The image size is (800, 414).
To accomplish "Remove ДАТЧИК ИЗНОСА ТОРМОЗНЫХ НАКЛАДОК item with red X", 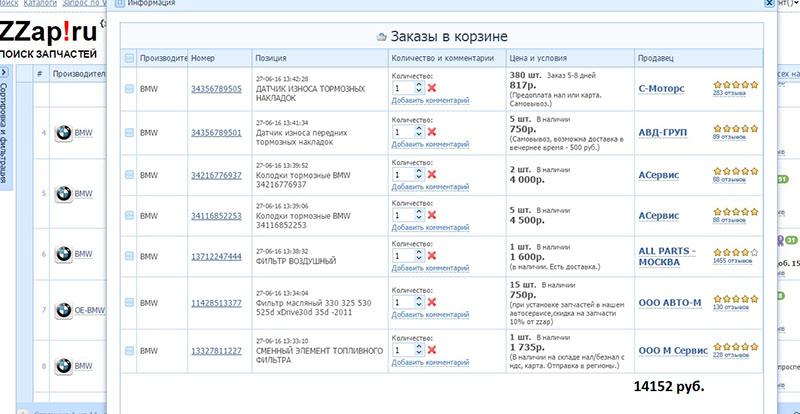I will tap(432, 88).
